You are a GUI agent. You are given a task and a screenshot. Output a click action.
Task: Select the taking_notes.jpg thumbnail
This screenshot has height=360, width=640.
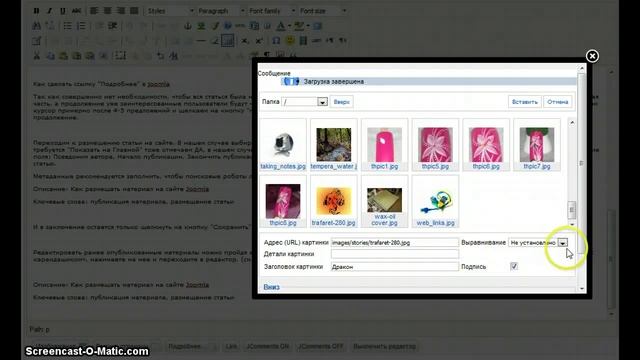(x=283, y=145)
